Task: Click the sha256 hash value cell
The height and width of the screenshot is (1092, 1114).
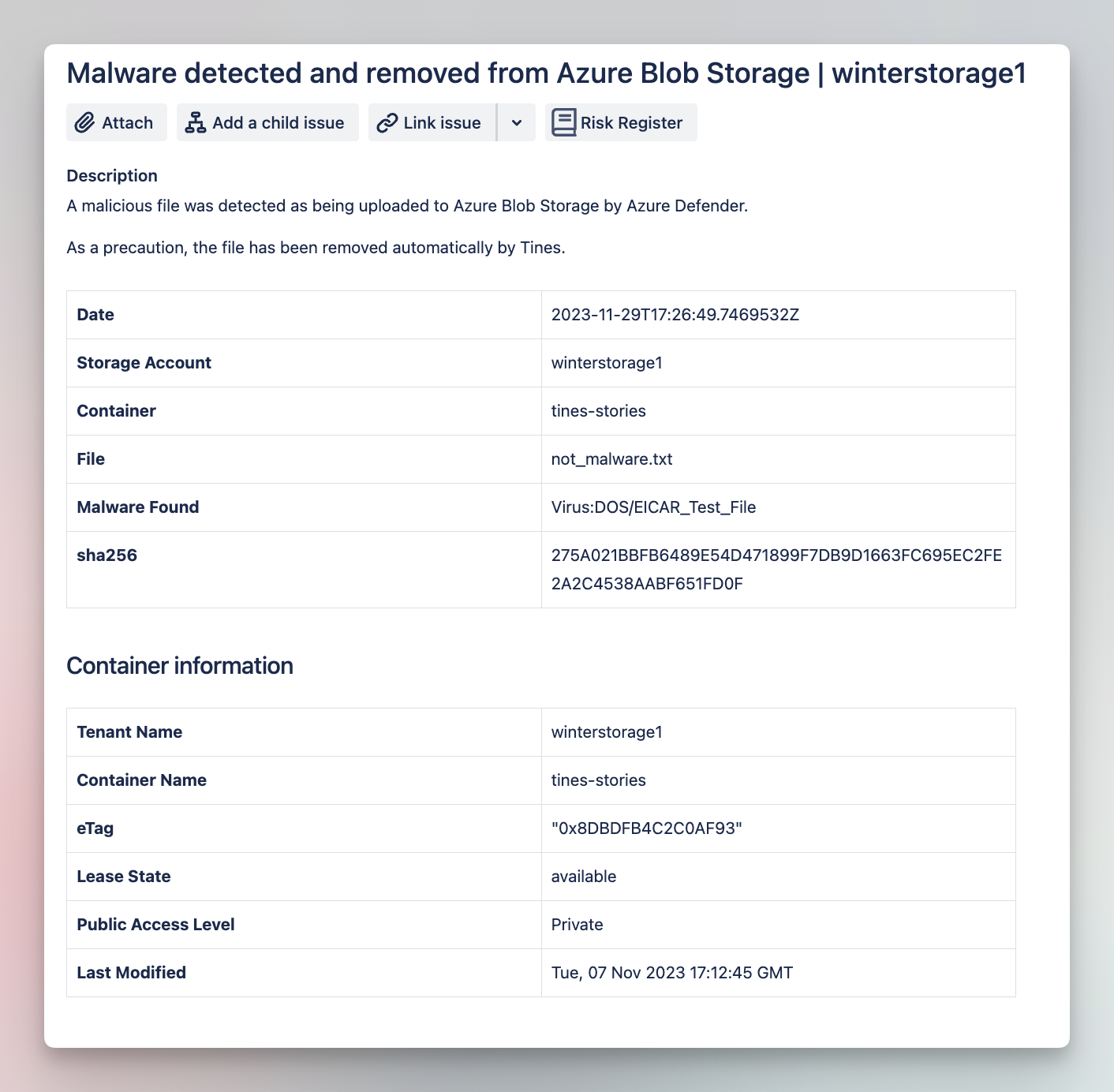Action: [x=778, y=570]
